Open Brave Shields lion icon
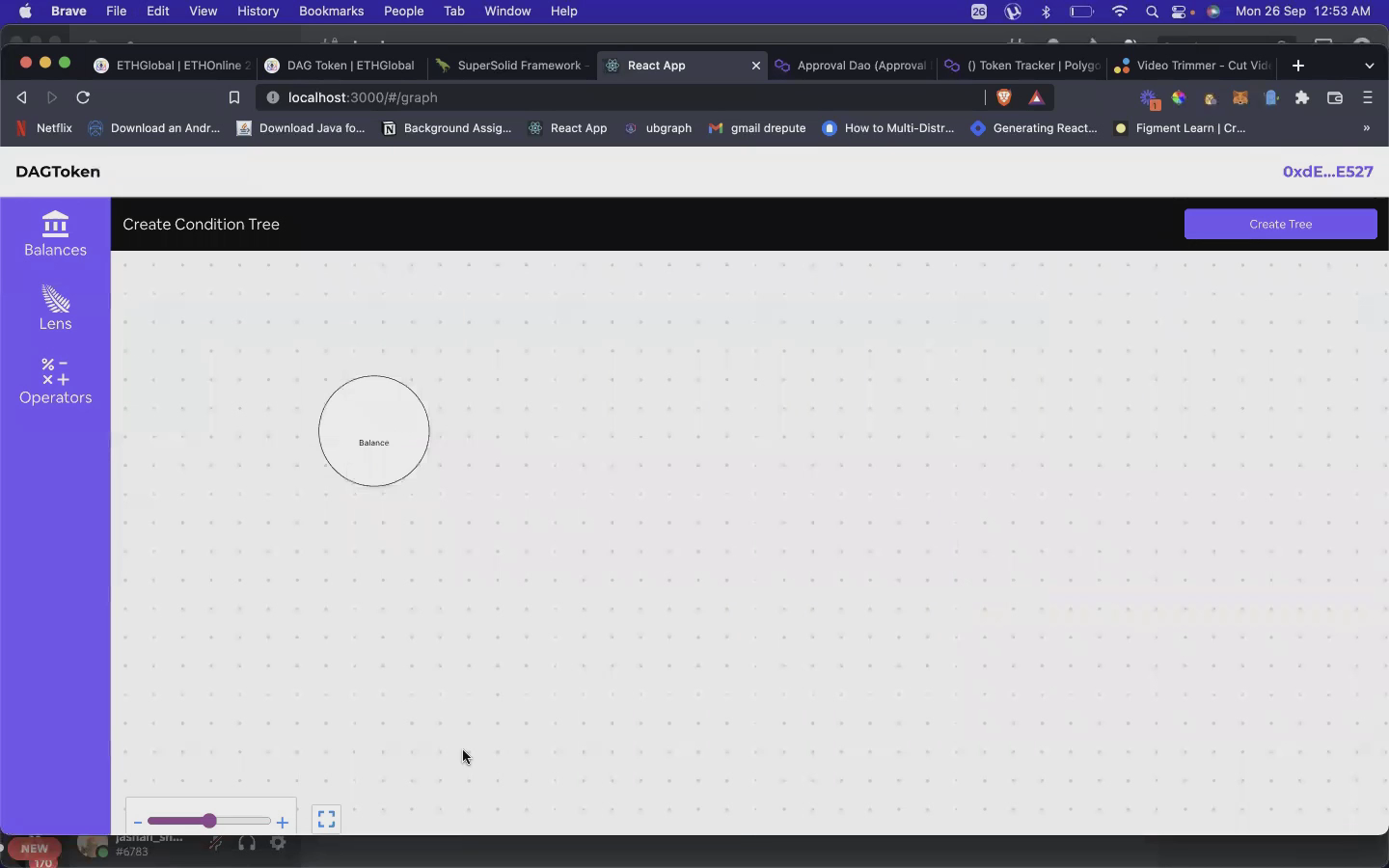The height and width of the screenshot is (868, 1389). pos(1004,97)
